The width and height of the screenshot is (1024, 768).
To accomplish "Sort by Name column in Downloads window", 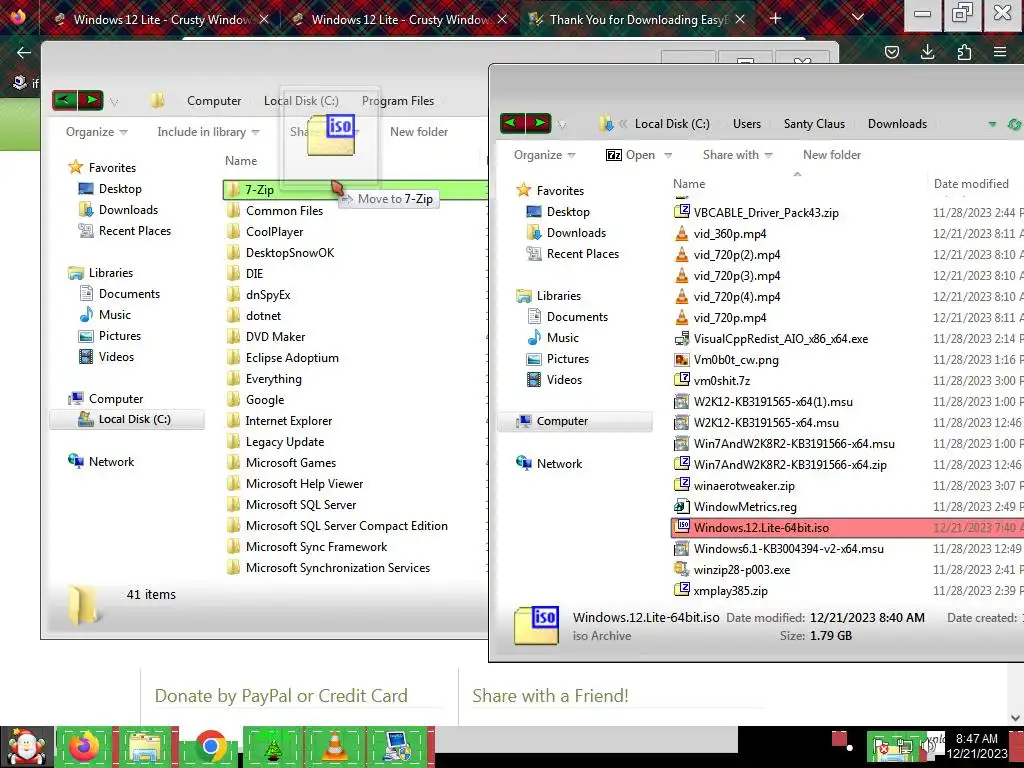I will click(x=689, y=184).
